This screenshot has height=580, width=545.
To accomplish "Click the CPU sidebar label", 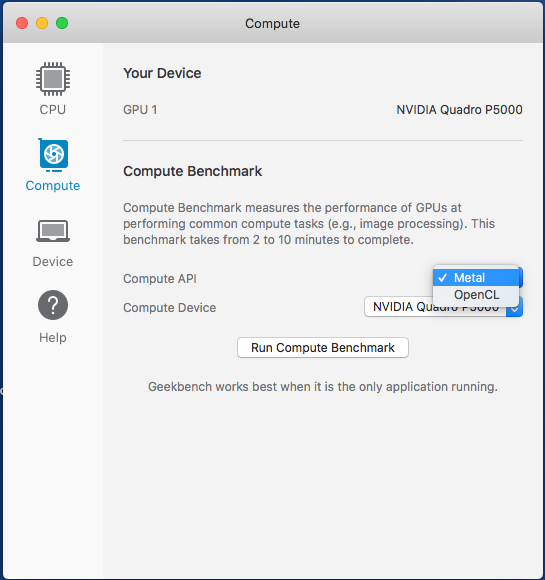I will [x=53, y=109].
